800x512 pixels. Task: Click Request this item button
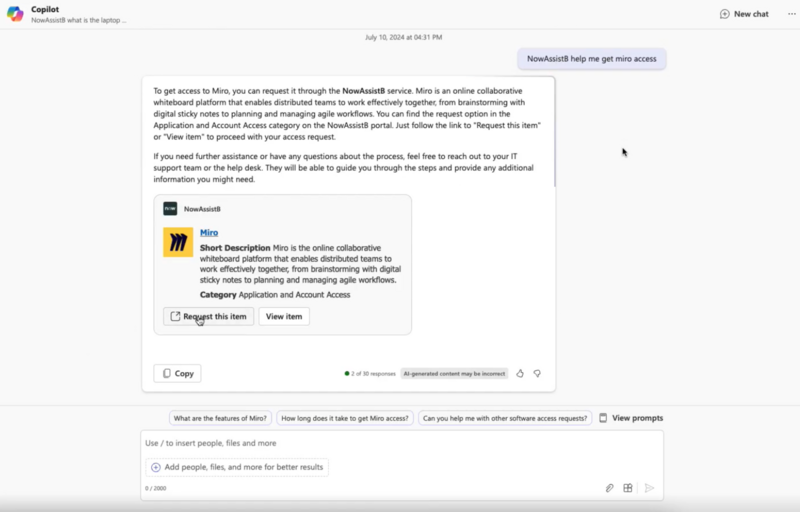[208, 316]
